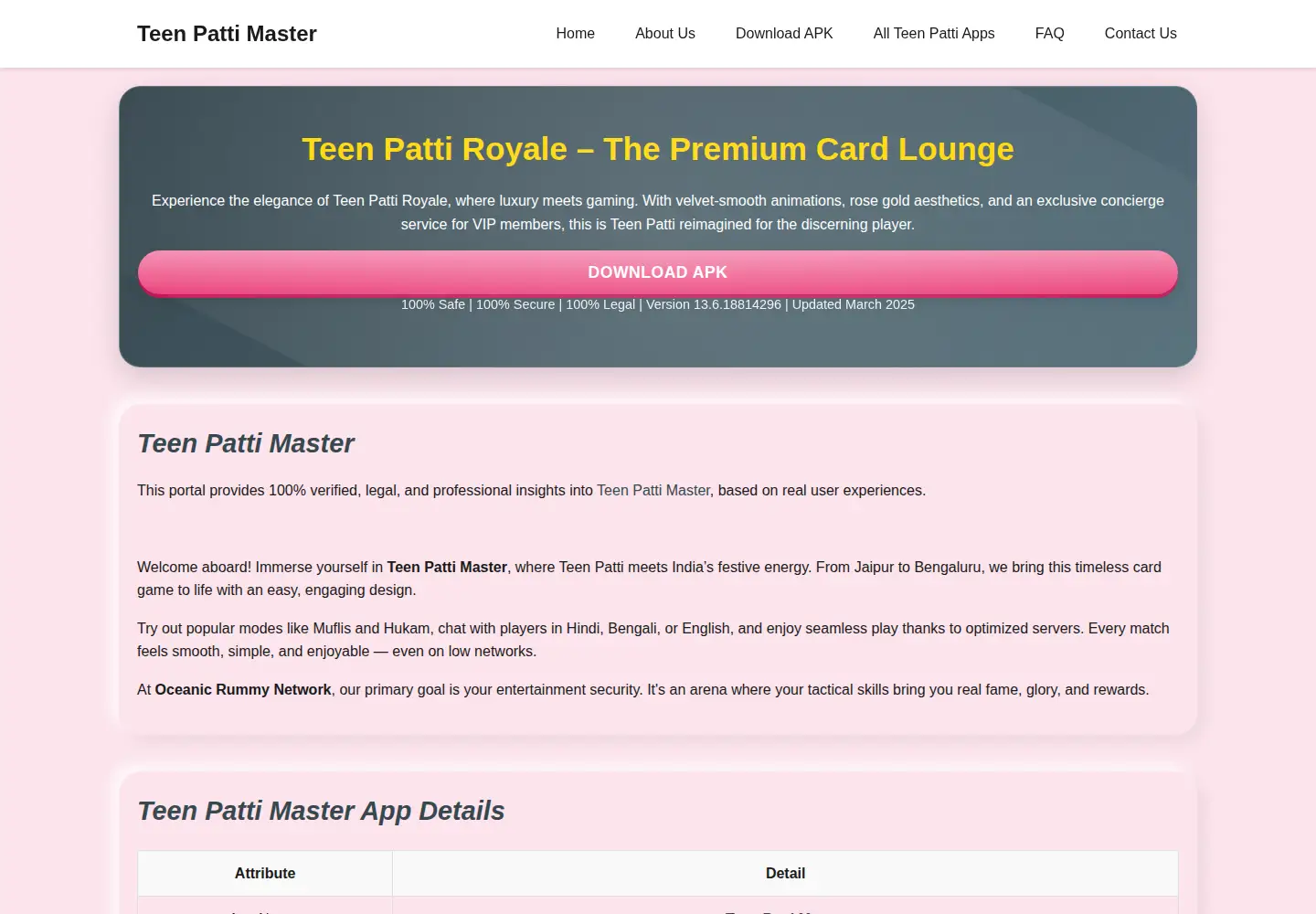Click the Teen Patti Master section heading
The width and height of the screenshot is (1316, 914).
tap(245, 443)
